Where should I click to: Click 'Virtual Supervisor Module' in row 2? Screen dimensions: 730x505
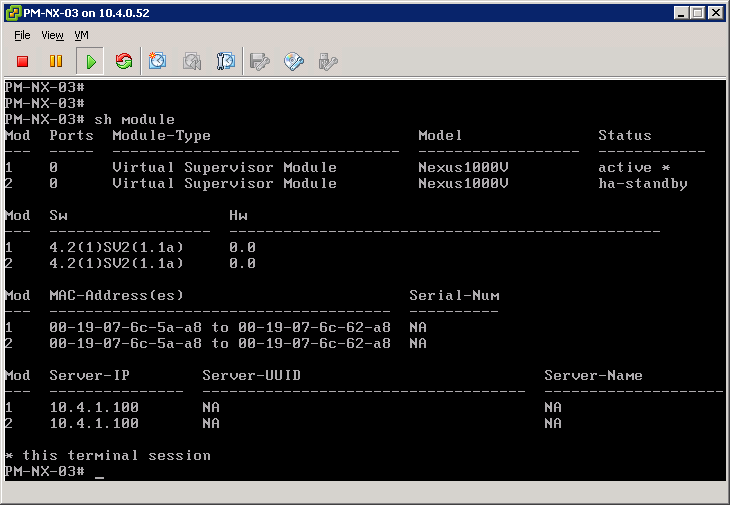224,183
